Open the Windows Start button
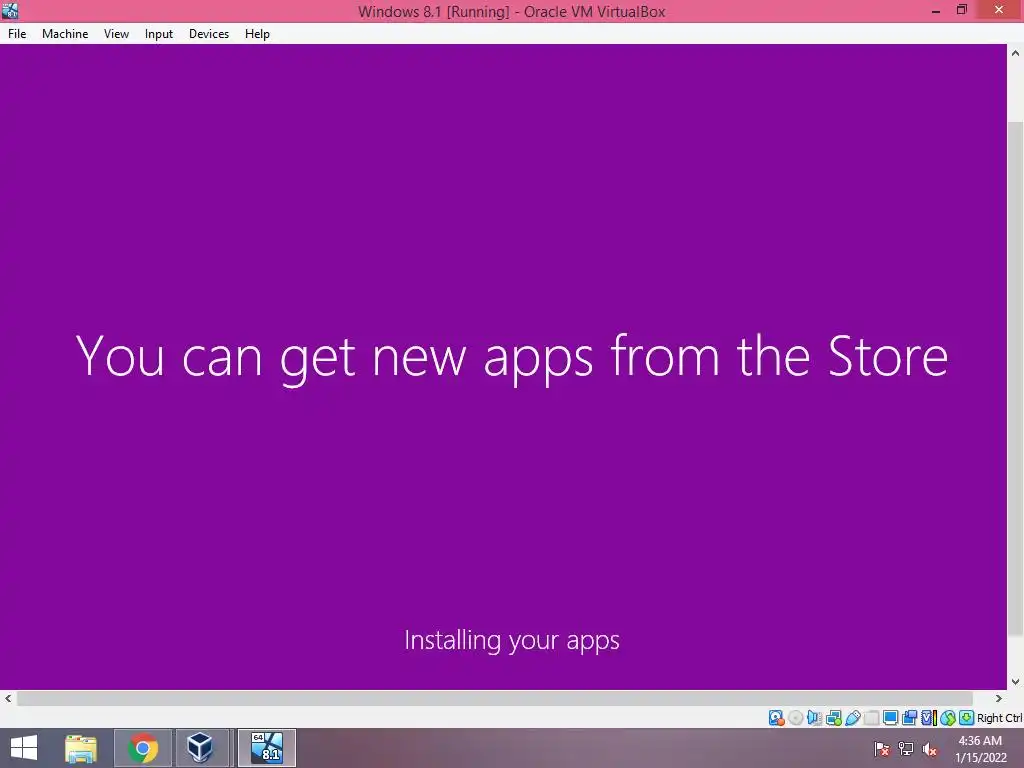Viewport: 1024px width, 768px height. [24, 748]
